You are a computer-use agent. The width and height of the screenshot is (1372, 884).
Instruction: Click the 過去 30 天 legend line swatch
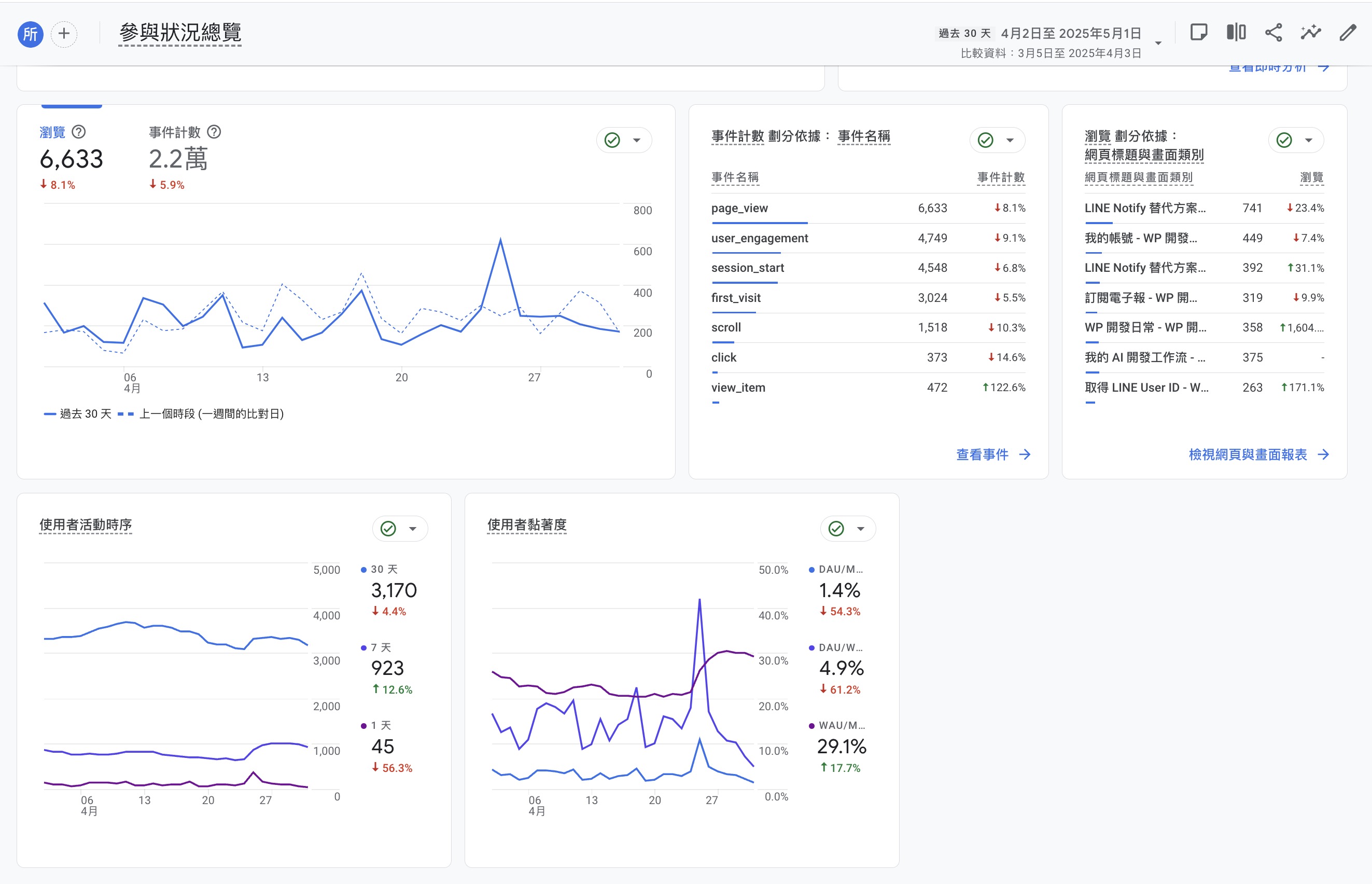[50, 414]
